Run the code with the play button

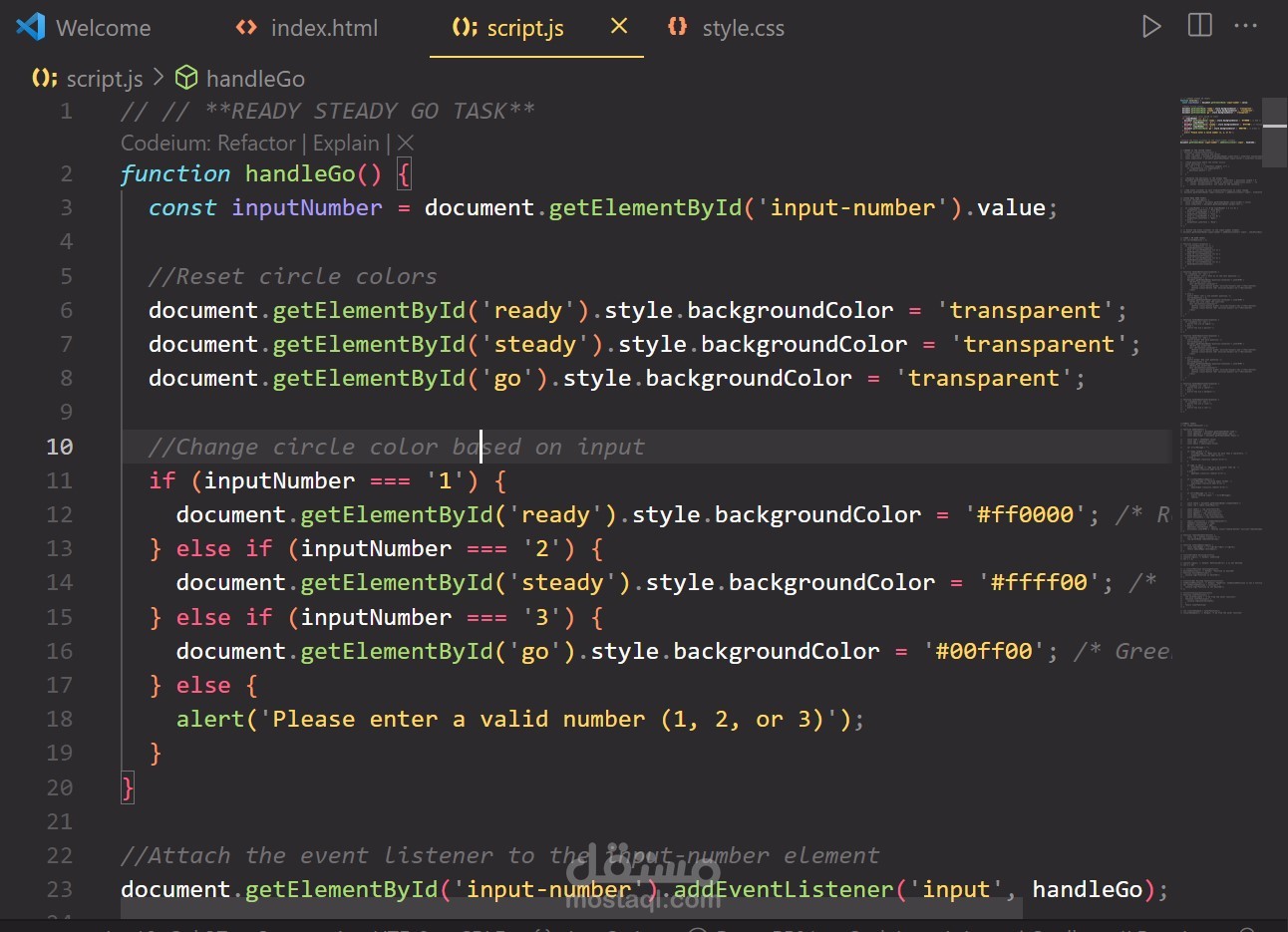pyautogui.click(x=1151, y=27)
